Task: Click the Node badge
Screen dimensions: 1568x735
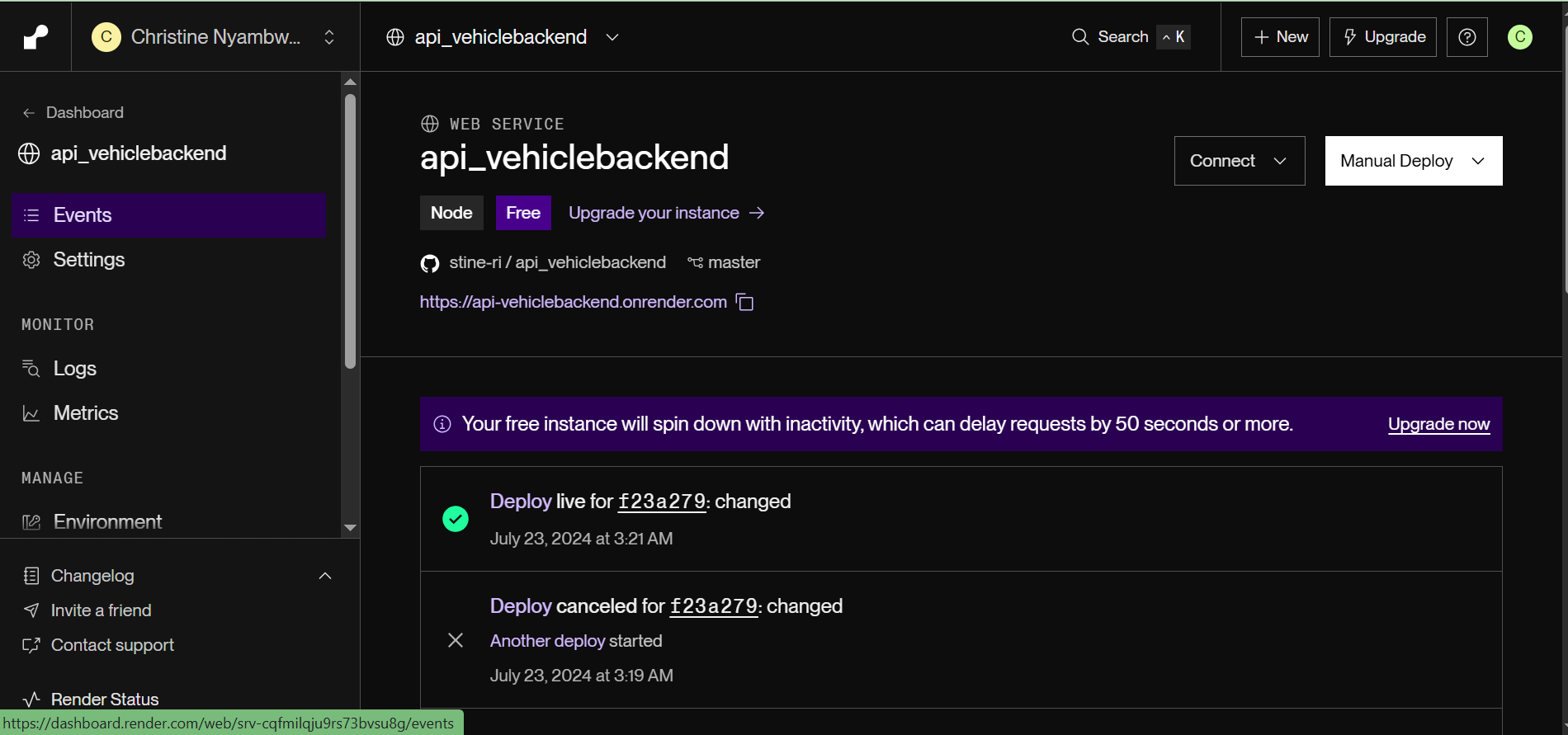Action: point(451,213)
